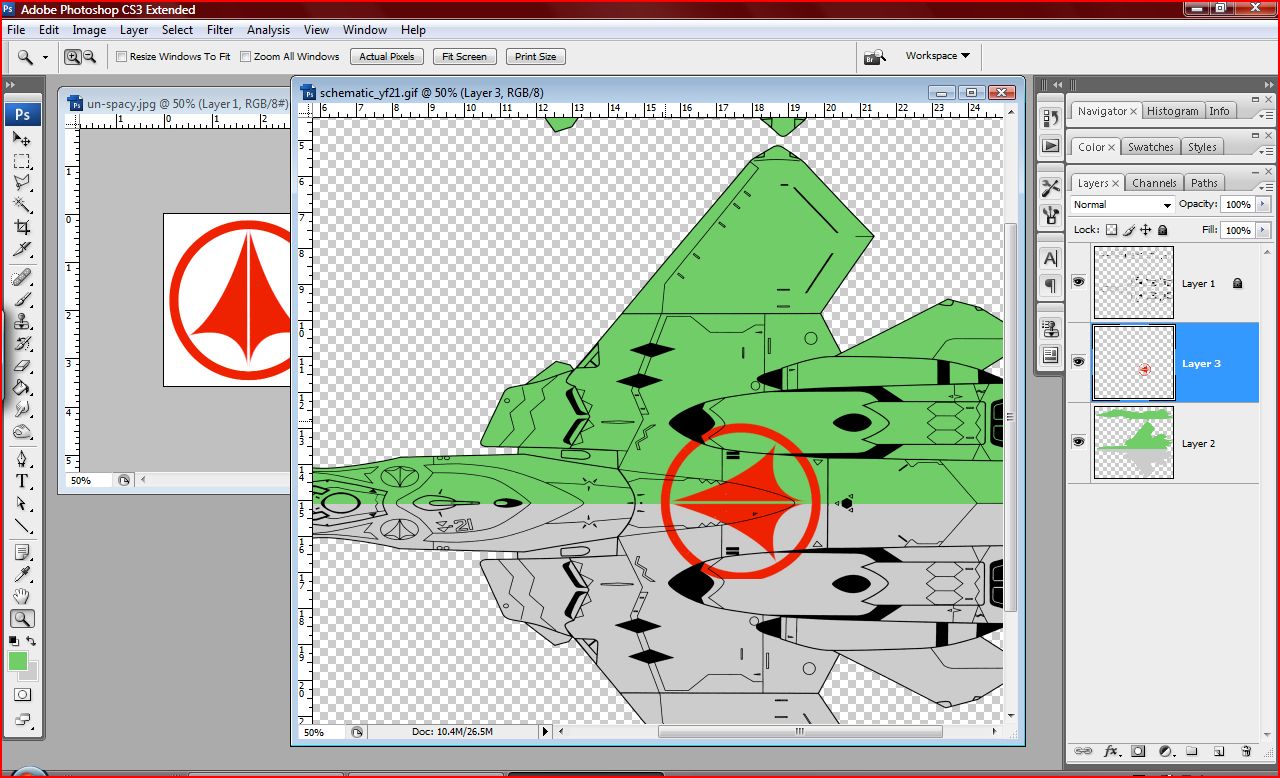Screen dimensions: 1280x778
Task: Toggle Lock transparent pixels
Action: pos(1111,230)
